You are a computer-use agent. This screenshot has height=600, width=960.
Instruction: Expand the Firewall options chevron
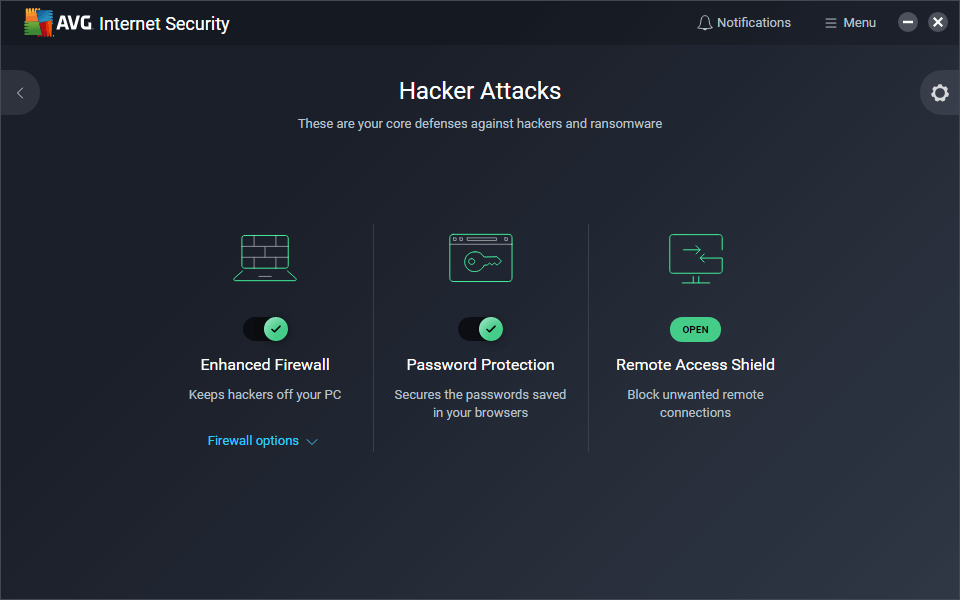[x=312, y=442]
